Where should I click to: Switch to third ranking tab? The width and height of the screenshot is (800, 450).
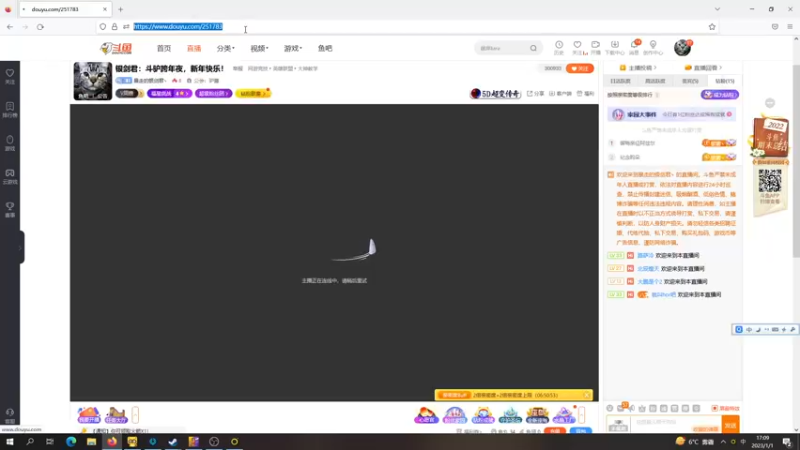690,81
